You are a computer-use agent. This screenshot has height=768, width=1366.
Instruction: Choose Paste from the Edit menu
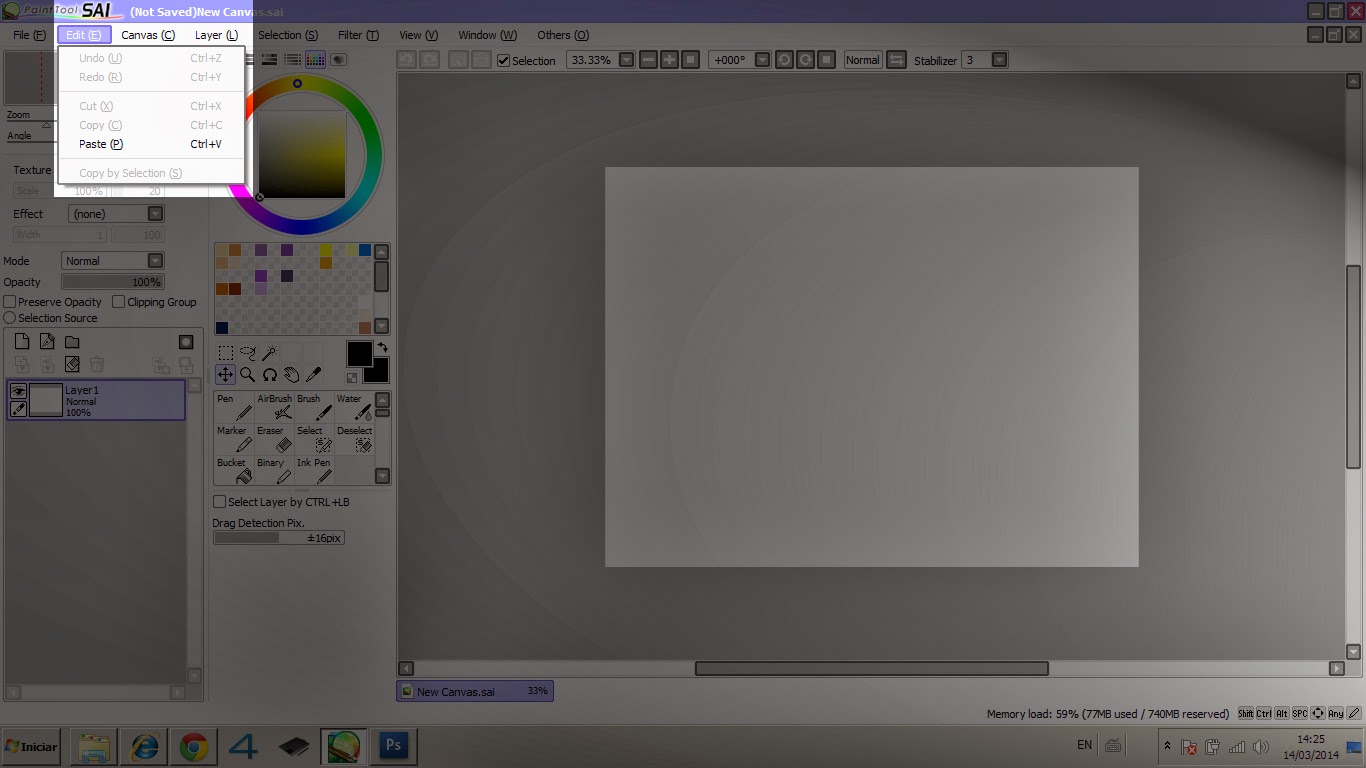click(100, 144)
